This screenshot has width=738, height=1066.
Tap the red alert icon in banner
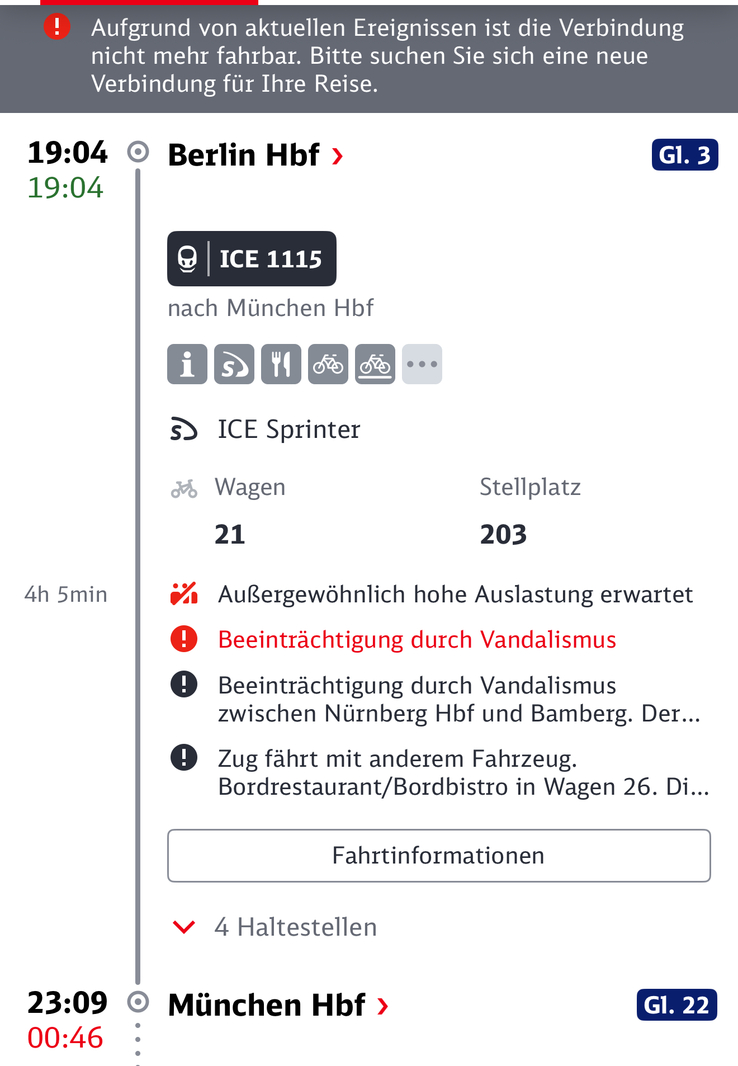point(57,27)
